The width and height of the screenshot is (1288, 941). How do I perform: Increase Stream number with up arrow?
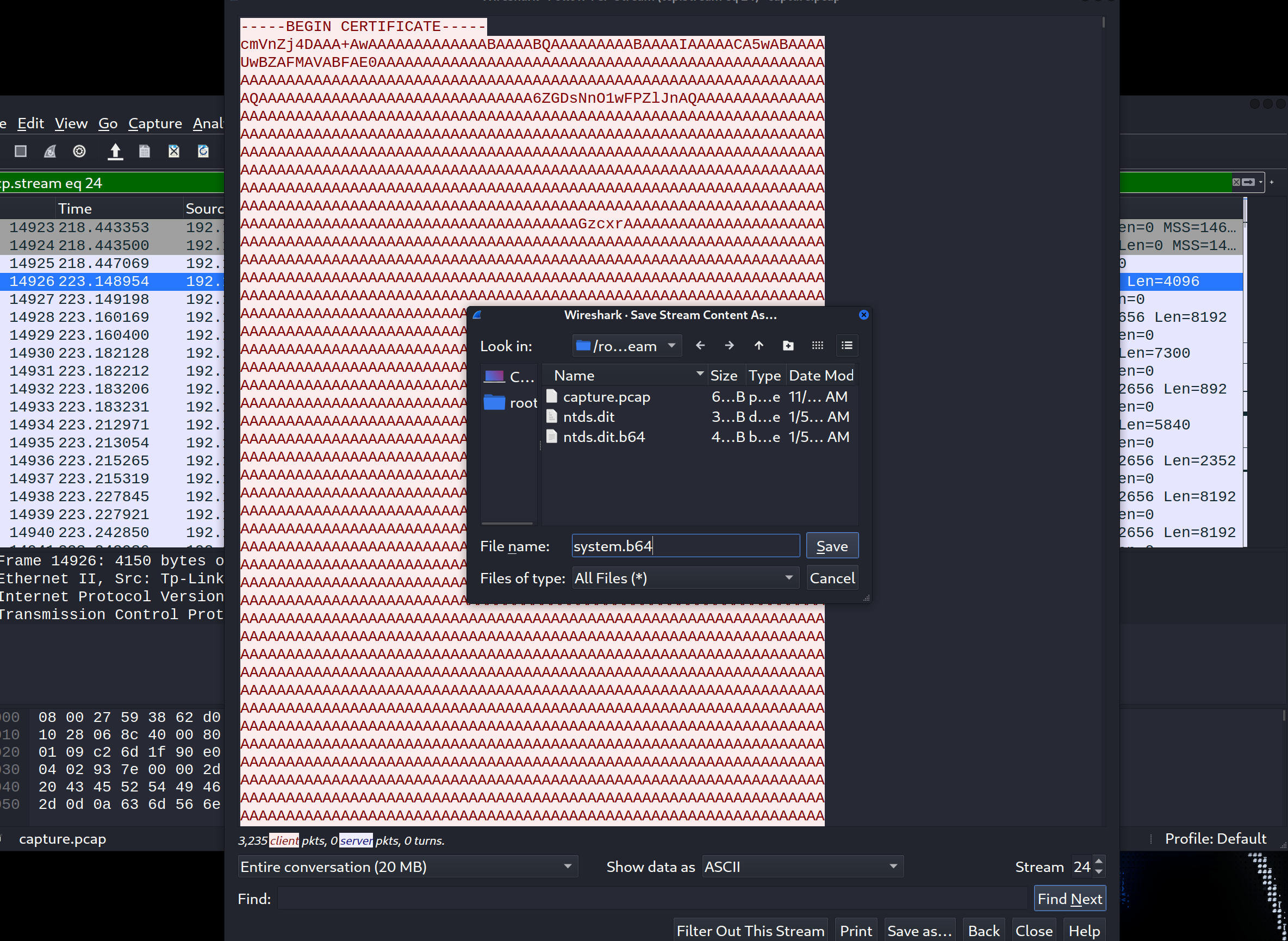click(x=1099, y=861)
